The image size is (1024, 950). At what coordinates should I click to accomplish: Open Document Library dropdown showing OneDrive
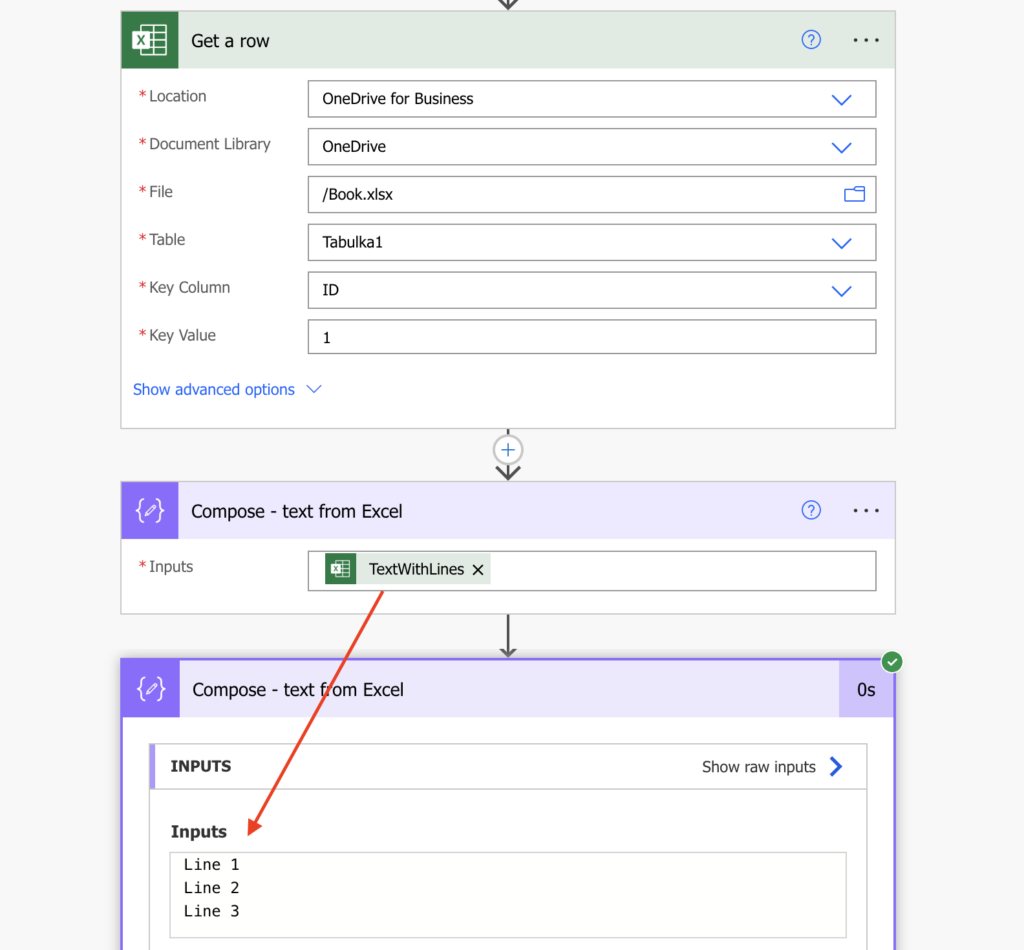click(592, 147)
